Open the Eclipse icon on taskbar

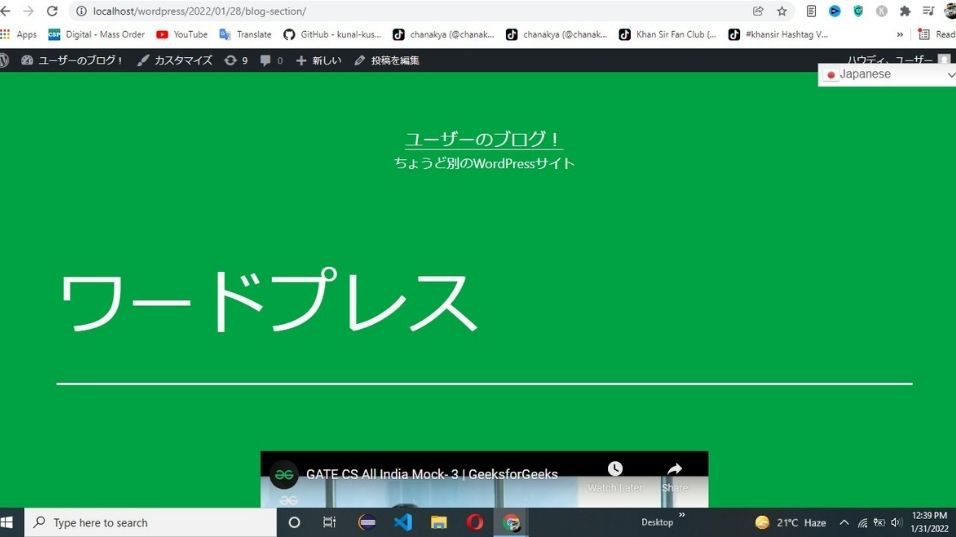click(366, 522)
